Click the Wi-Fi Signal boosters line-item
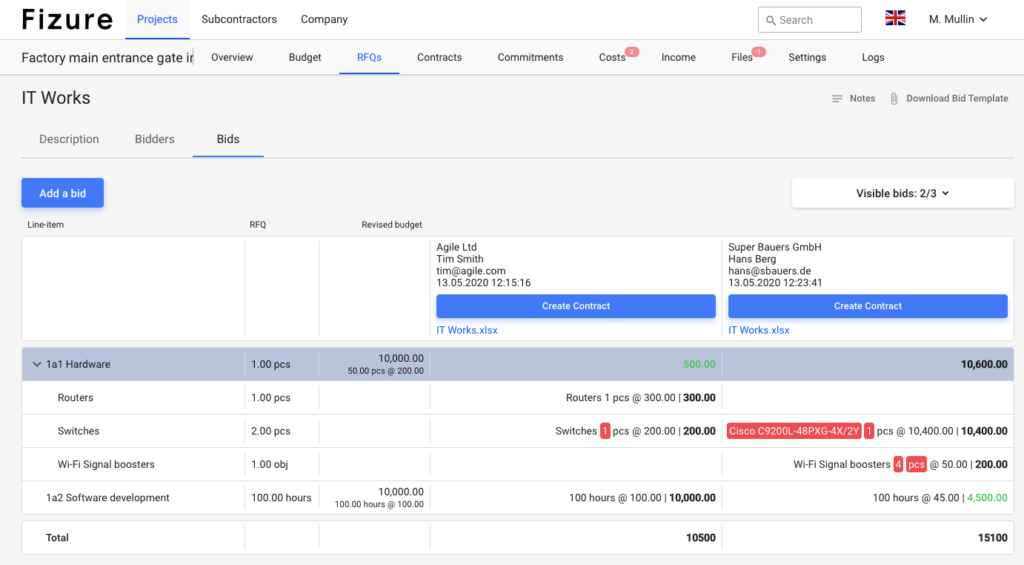 [x=106, y=464]
